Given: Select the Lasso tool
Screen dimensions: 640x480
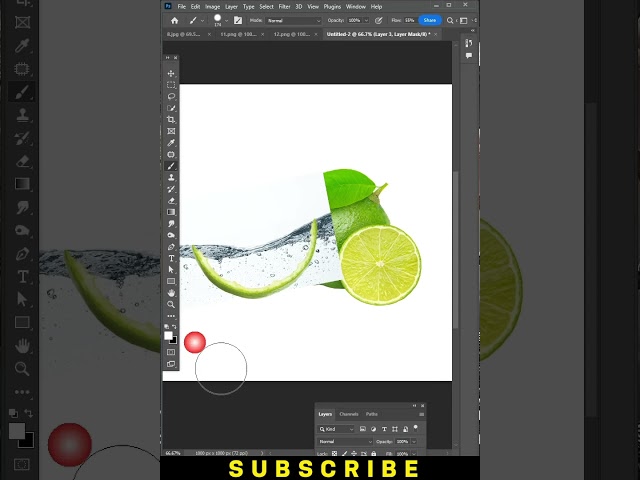Looking at the screenshot, I should (x=171, y=96).
